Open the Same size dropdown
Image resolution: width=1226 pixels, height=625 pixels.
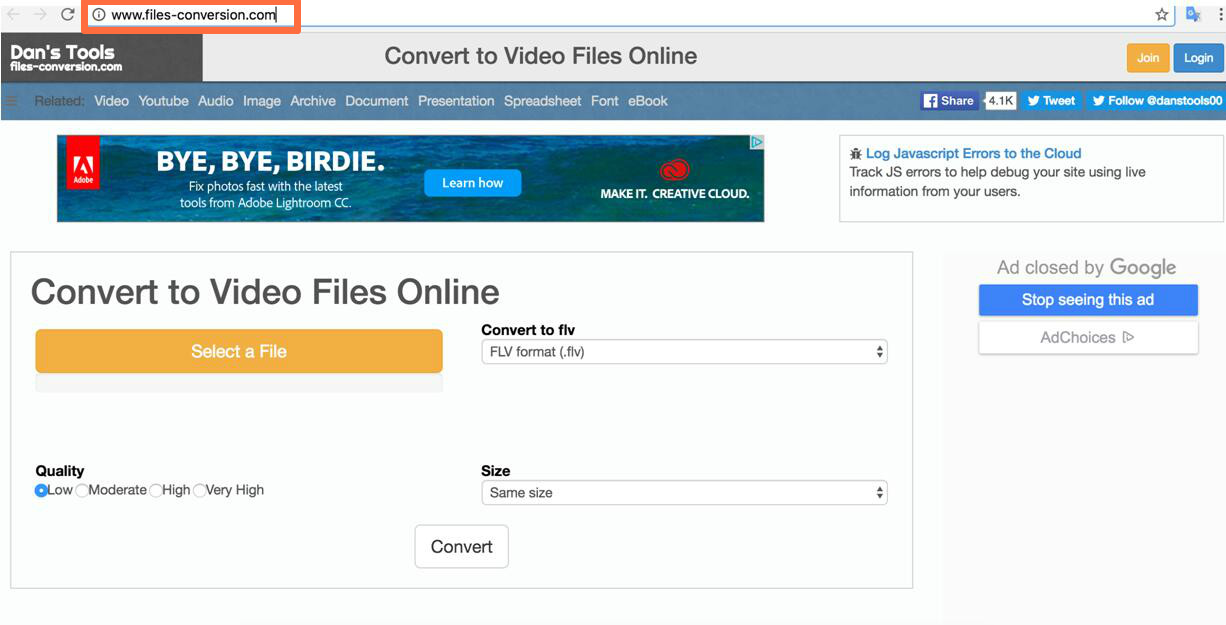pyautogui.click(x=684, y=493)
